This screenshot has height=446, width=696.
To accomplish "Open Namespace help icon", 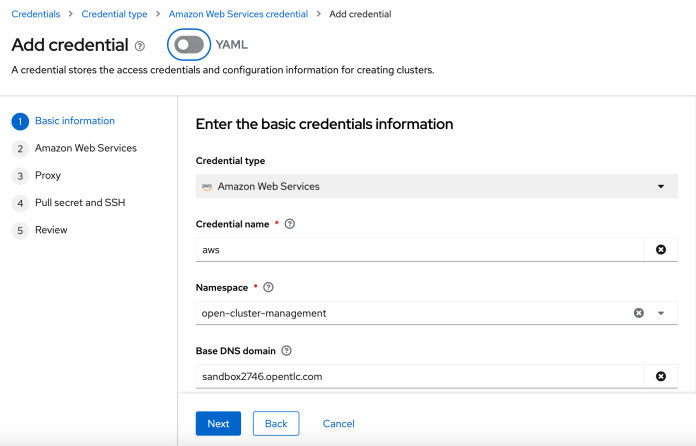I will point(268,288).
